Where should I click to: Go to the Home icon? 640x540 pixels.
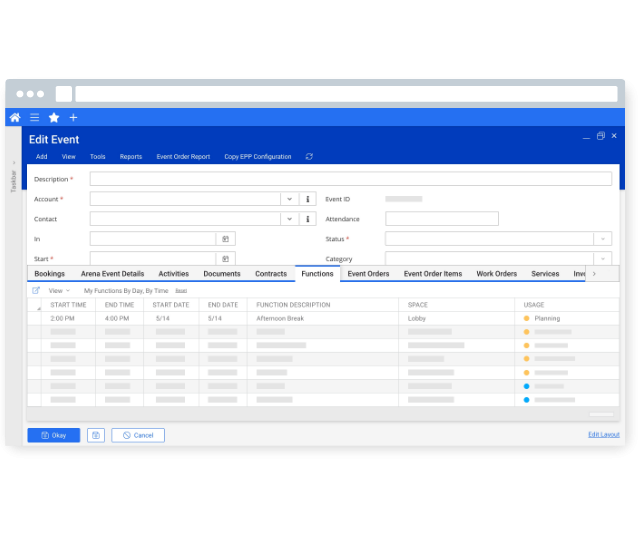(x=15, y=118)
